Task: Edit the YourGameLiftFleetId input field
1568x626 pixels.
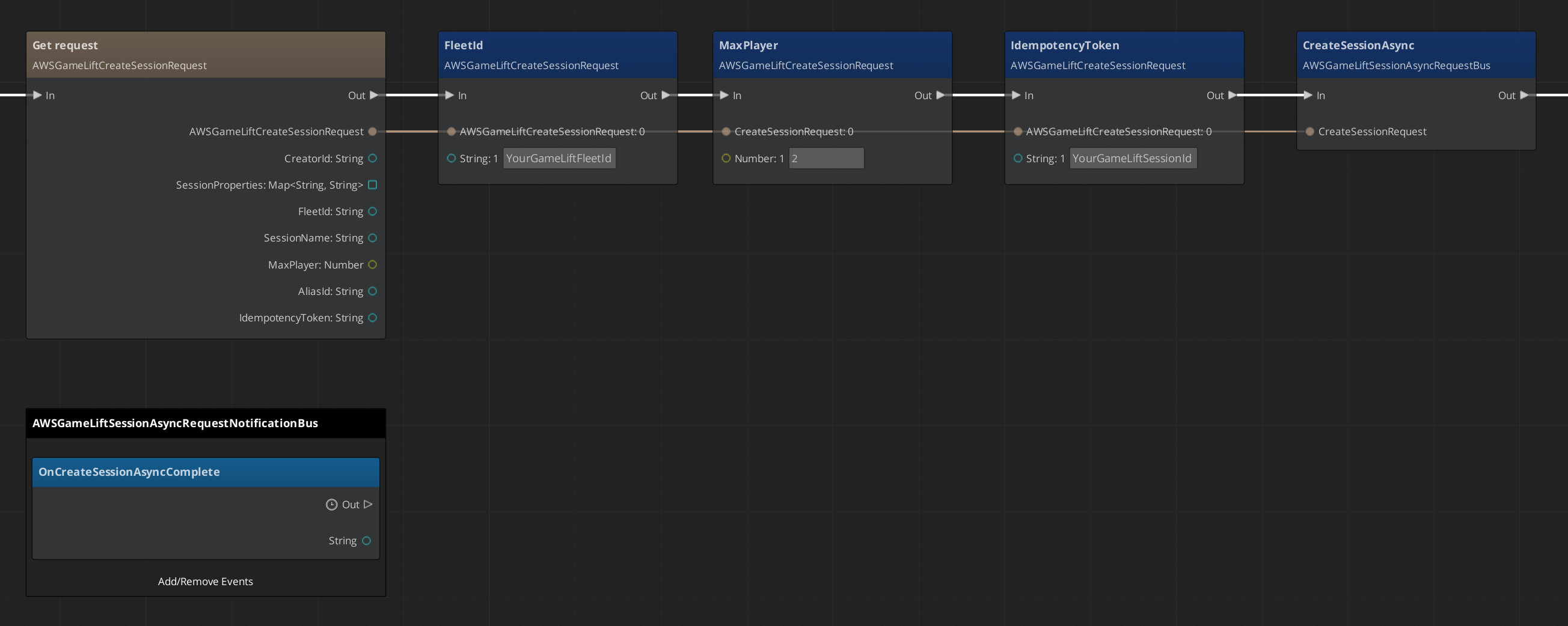Action: (559, 157)
